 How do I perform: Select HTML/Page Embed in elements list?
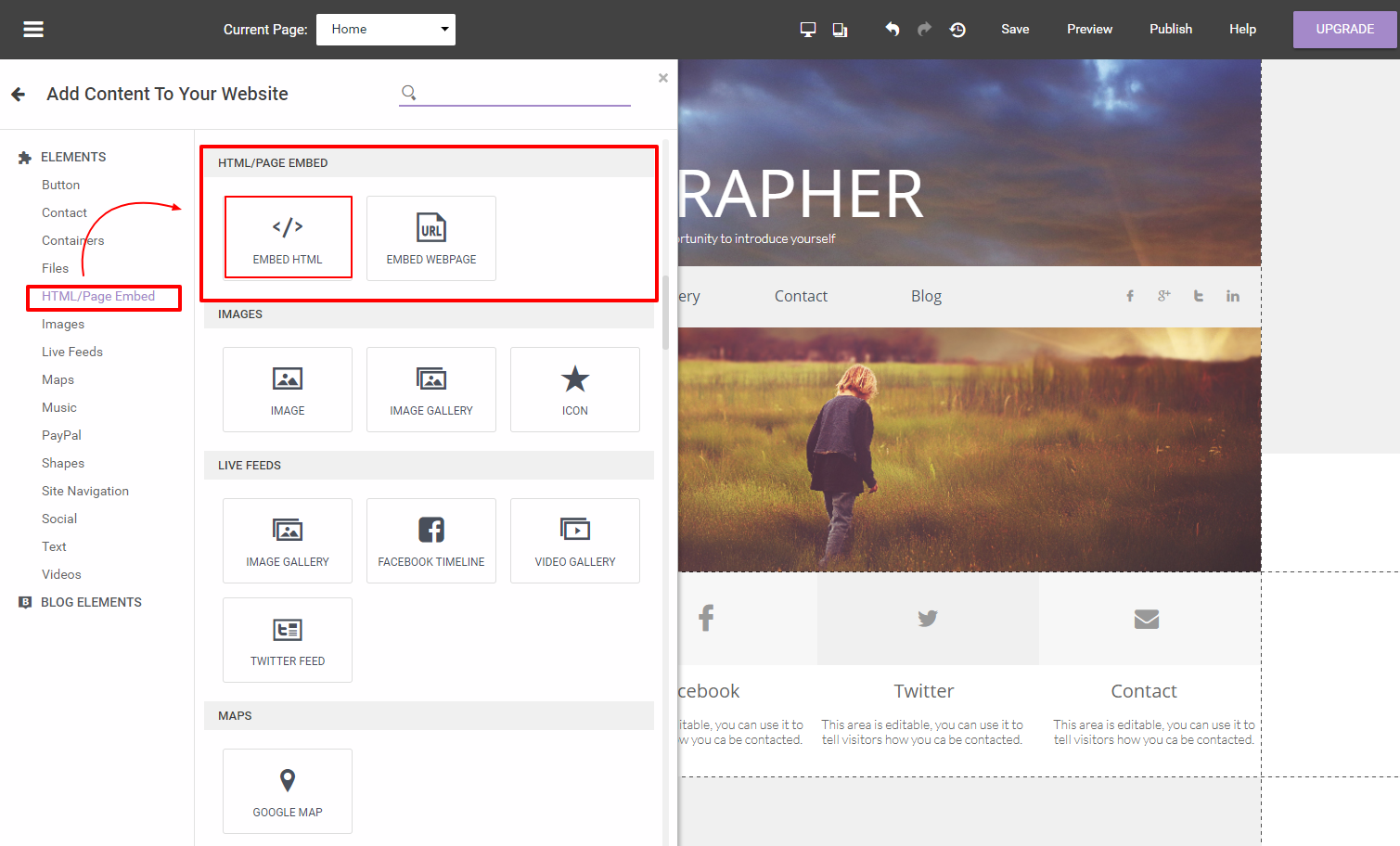[98, 296]
